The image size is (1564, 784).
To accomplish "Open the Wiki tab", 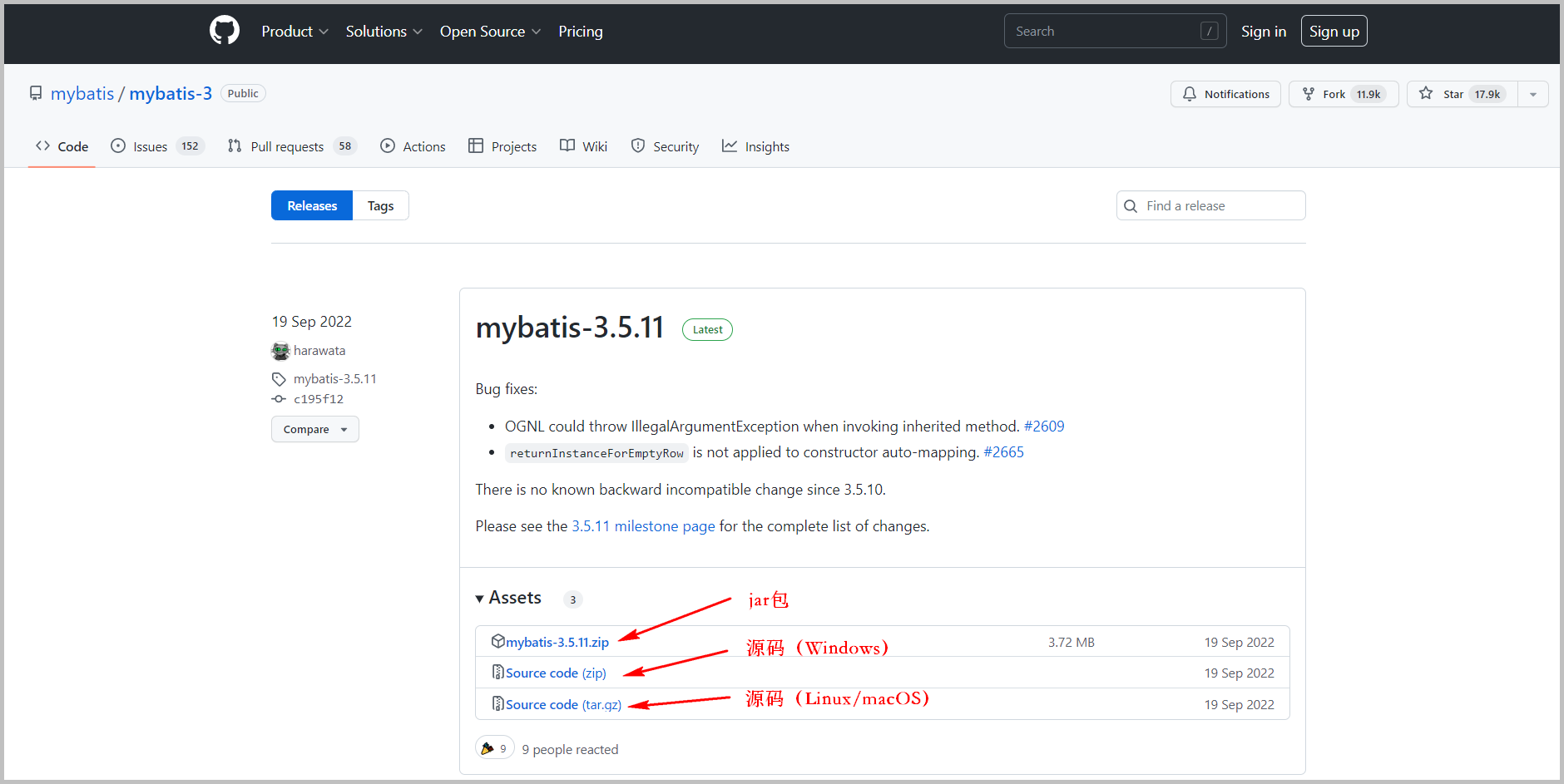I will tap(583, 146).
